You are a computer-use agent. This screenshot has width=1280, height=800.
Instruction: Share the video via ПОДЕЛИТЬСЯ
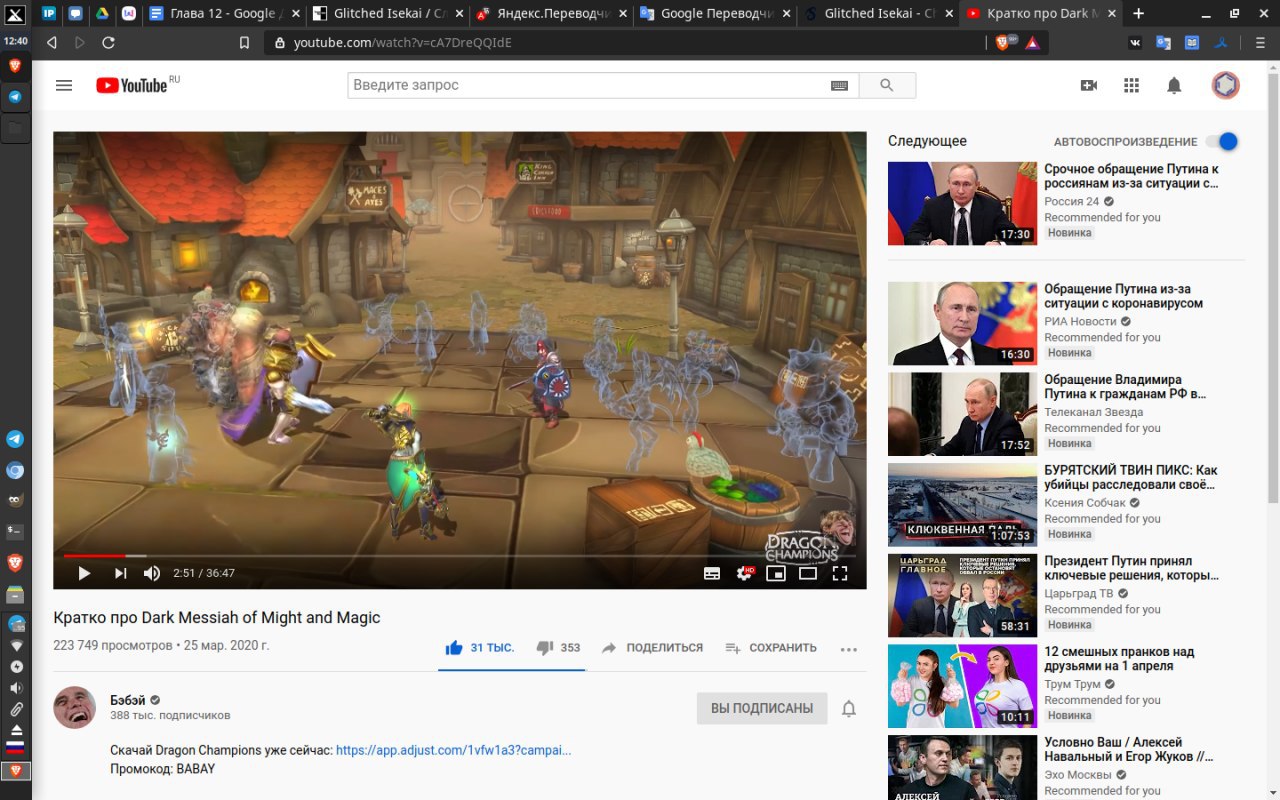pyautogui.click(x=652, y=648)
